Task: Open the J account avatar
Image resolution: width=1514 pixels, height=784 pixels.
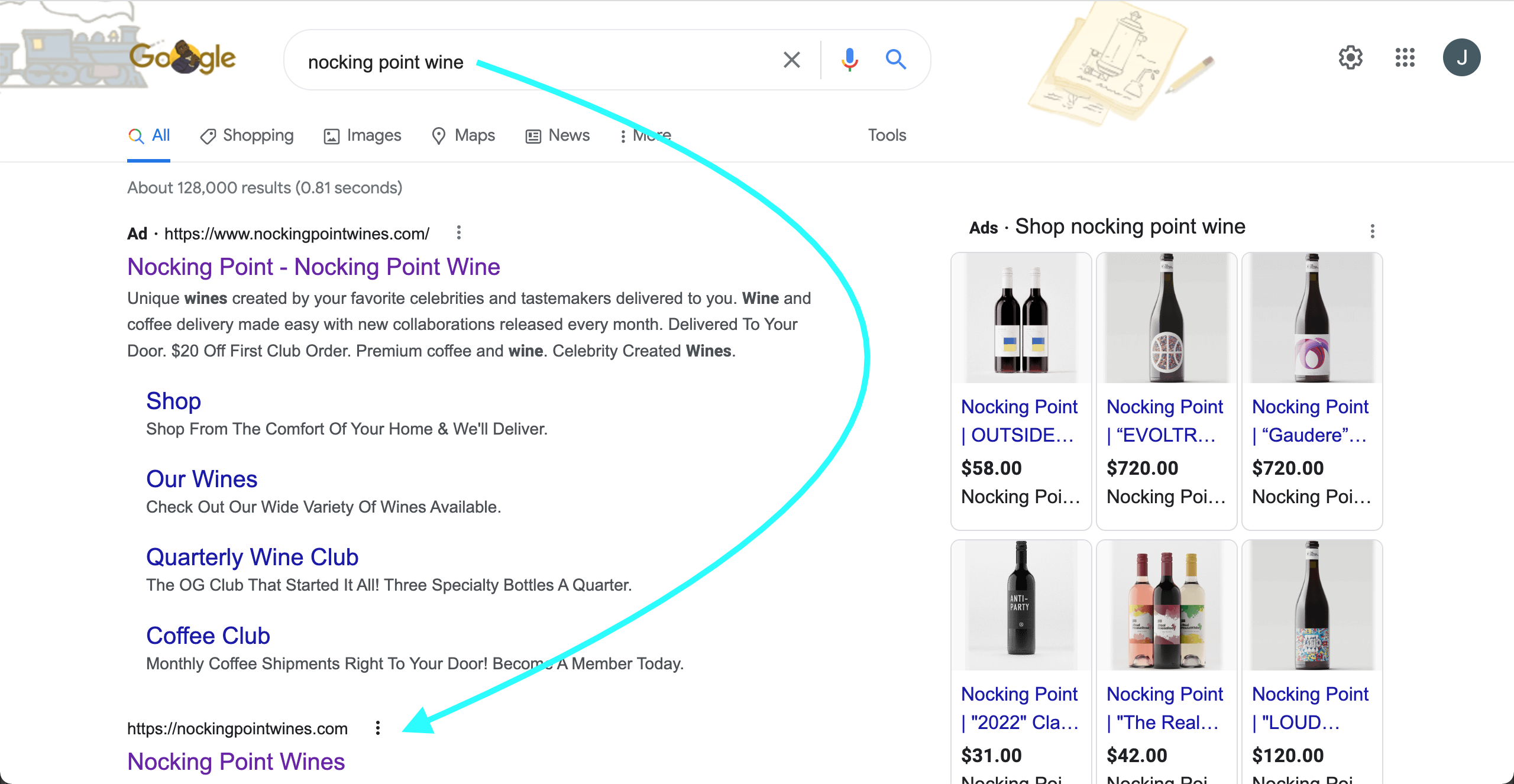Action: tap(1461, 58)
